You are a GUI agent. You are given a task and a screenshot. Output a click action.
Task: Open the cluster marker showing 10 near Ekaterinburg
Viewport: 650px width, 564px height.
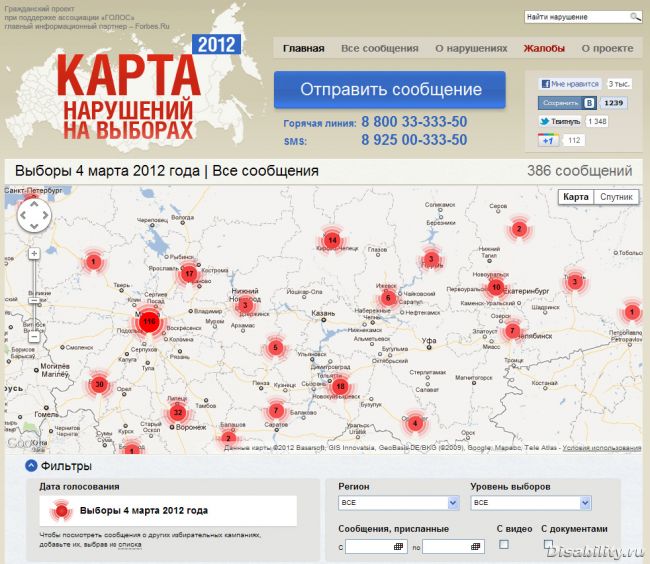496,287
